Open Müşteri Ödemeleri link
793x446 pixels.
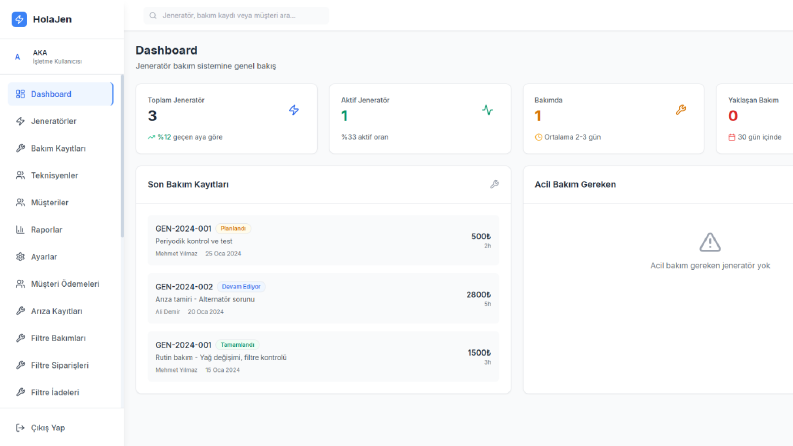pyautogui.click(x=60, y=284)
